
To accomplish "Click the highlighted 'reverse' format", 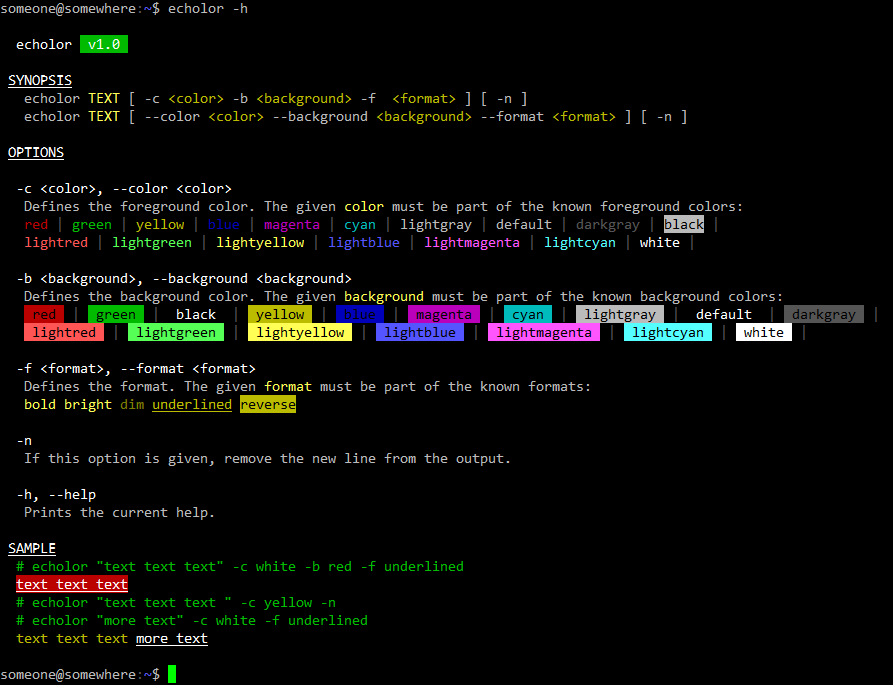I will [268, 404].
